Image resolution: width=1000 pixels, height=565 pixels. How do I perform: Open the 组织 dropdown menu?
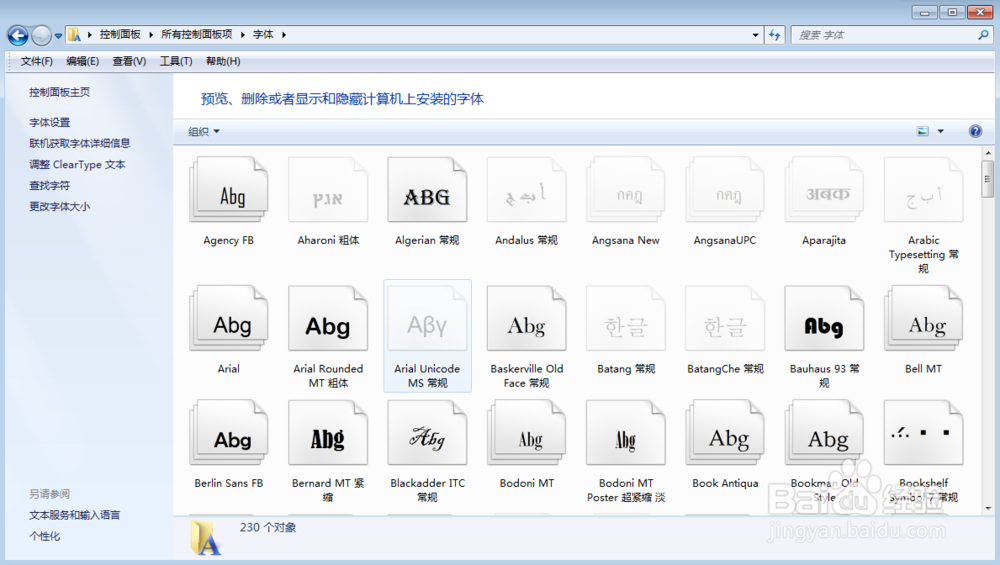[x=203, y=131]
